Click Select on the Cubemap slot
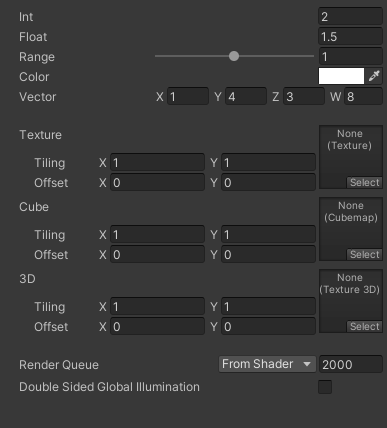 (364, 254)
